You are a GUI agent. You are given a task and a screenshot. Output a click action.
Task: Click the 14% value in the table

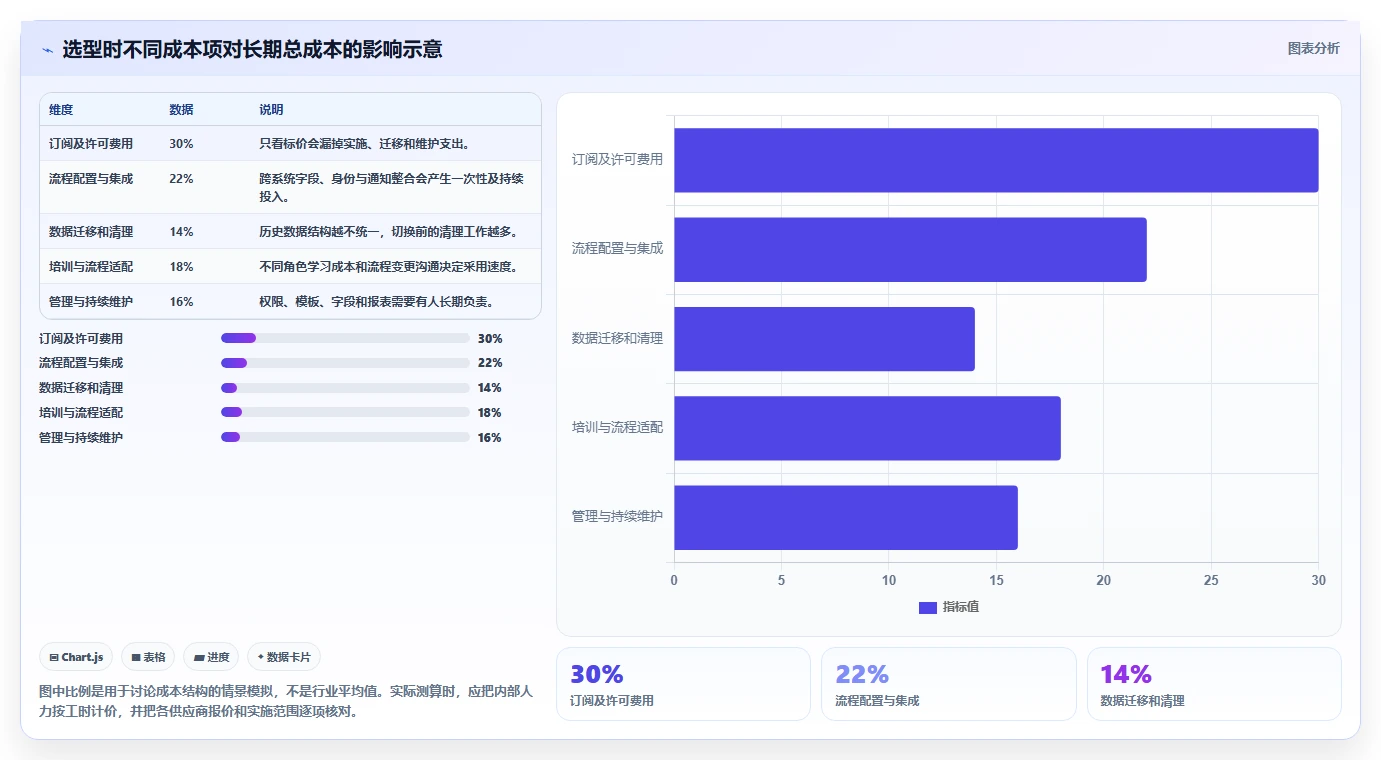(x=181, y=232)
